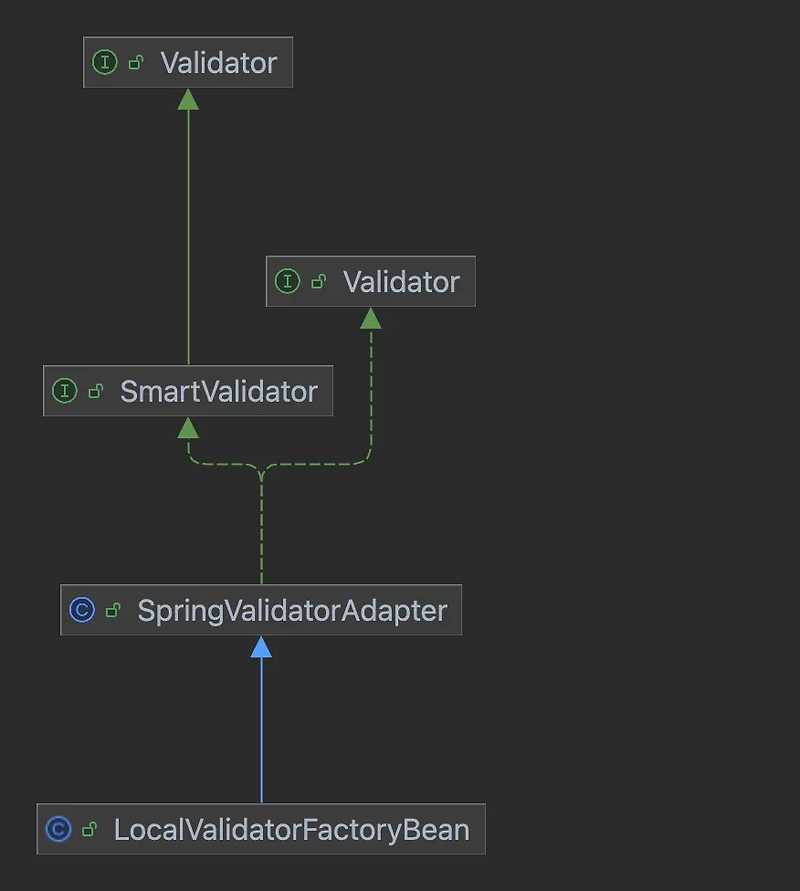
Task: Click the dashed implementation line from SpringValidatorAdapter
Action: [x=262, y=530]
